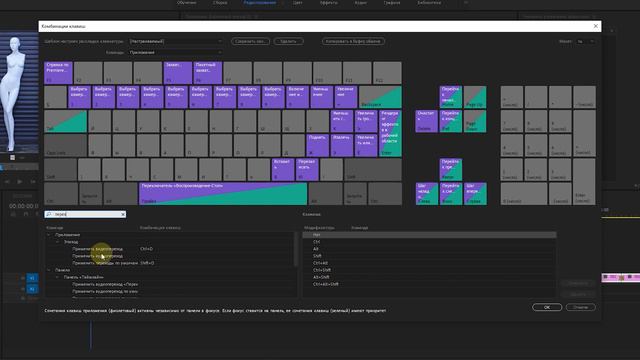Image resolution: width=640 pixels, height=360 pixels.
Task: Select the End key tile
Action: pos(451,121)
